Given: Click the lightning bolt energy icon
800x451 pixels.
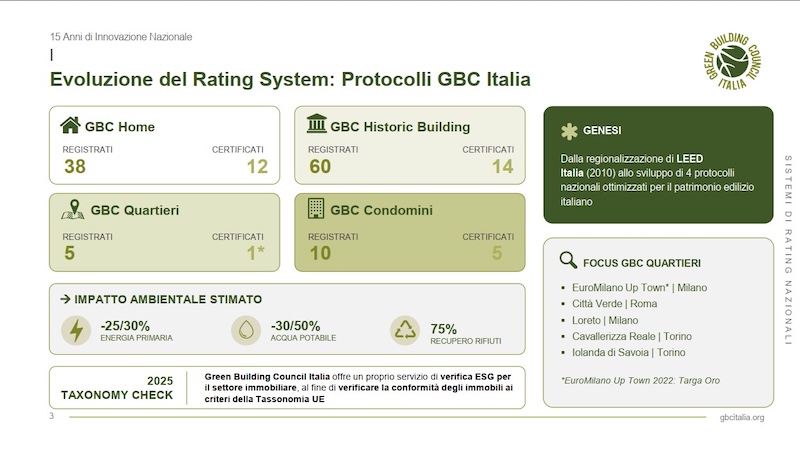Looking at the screenshot, I should (76, 330).
